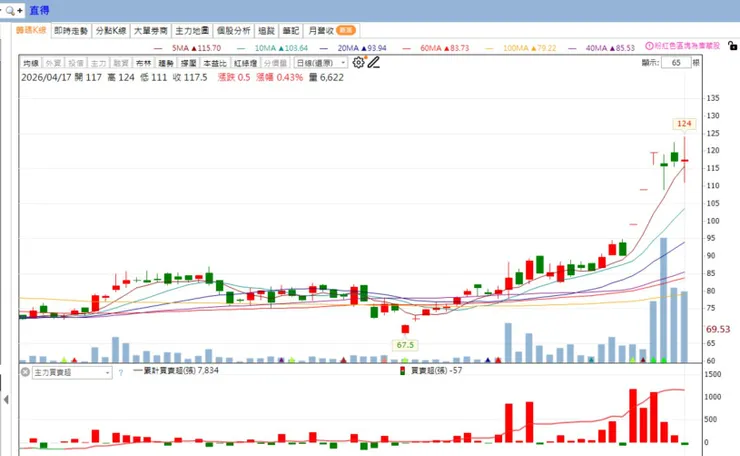Select the pencil drawing tool
This screenshot has width=740, height=456.
pyautogui.click(x=374, y=62)
